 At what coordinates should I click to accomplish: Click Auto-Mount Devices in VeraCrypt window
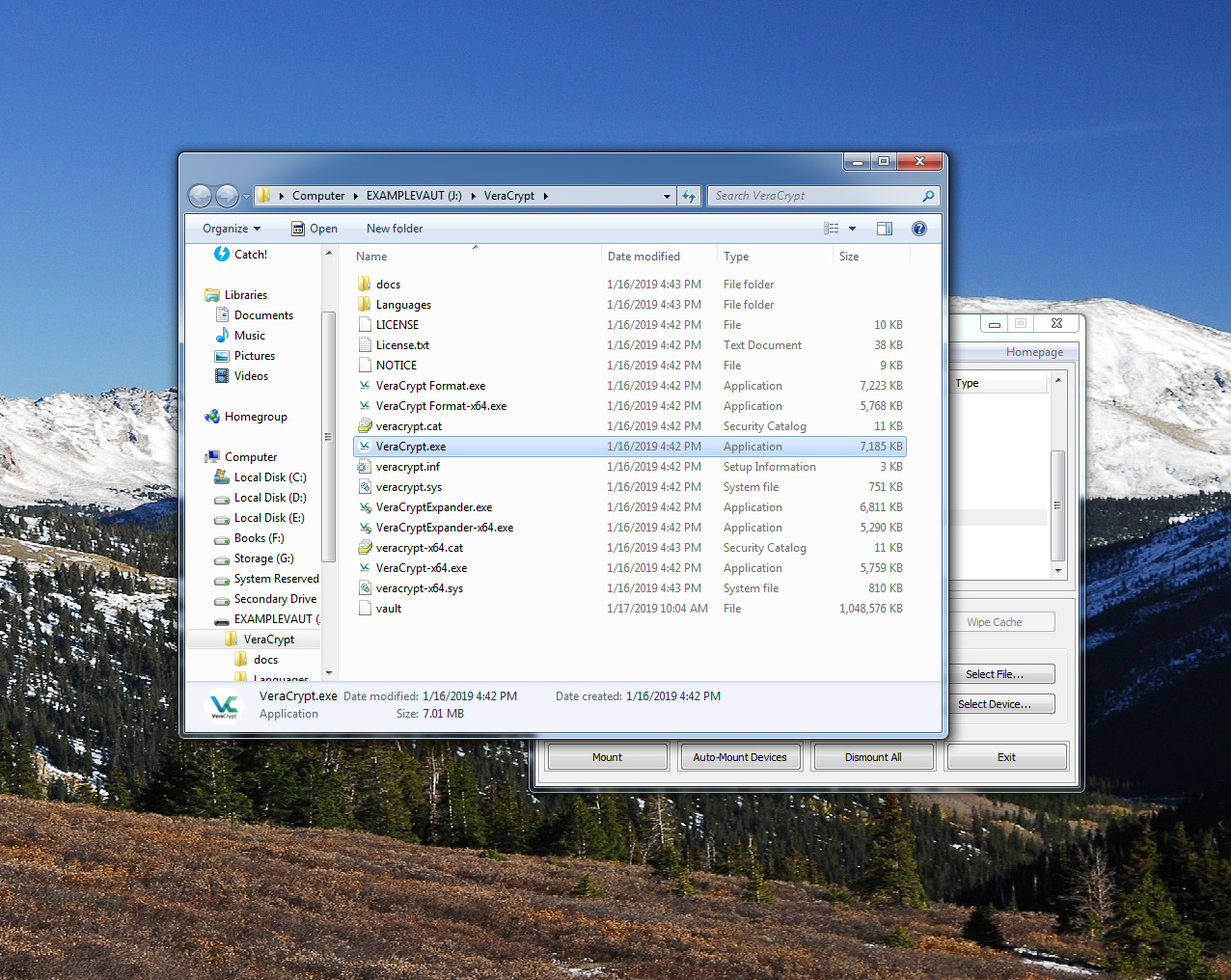(740, 757)
